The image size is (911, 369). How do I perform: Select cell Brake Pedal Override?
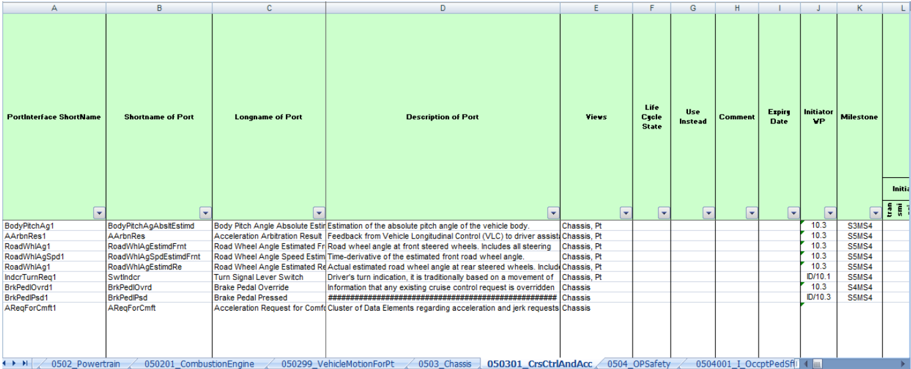(x=269, y=288)
